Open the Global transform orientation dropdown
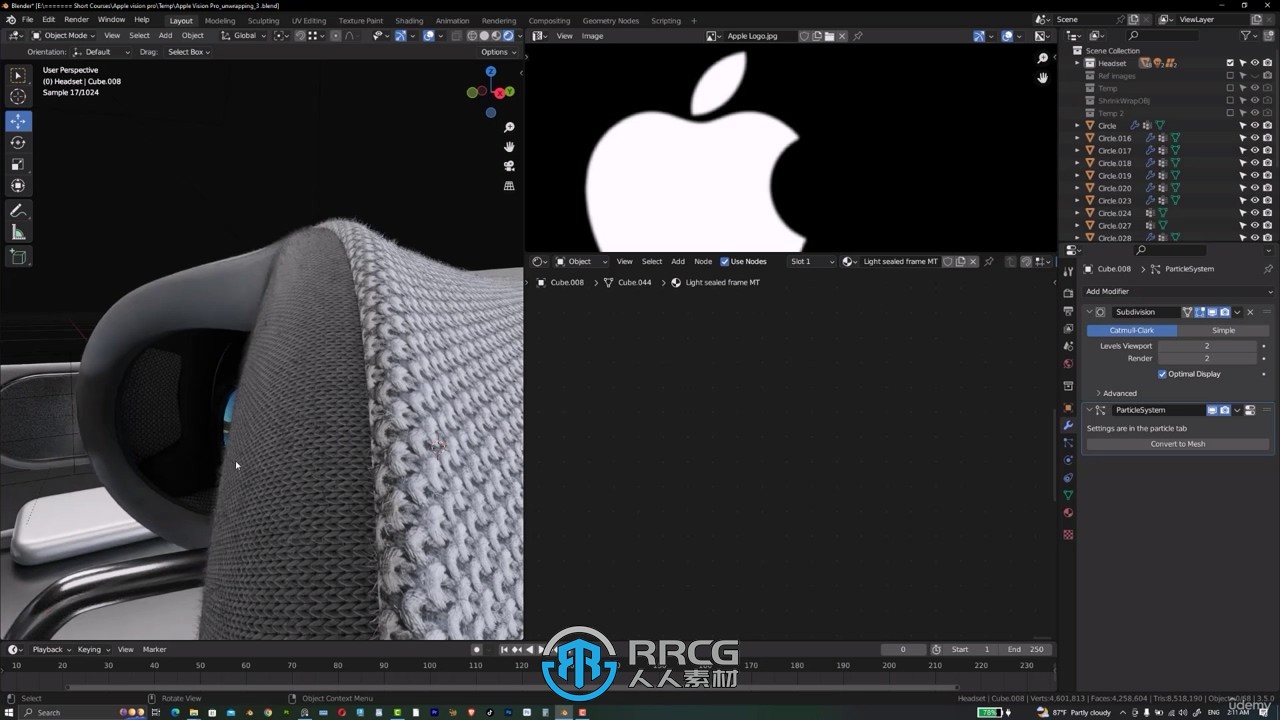Screen dimensions: 1280x720 click(243, 36)
